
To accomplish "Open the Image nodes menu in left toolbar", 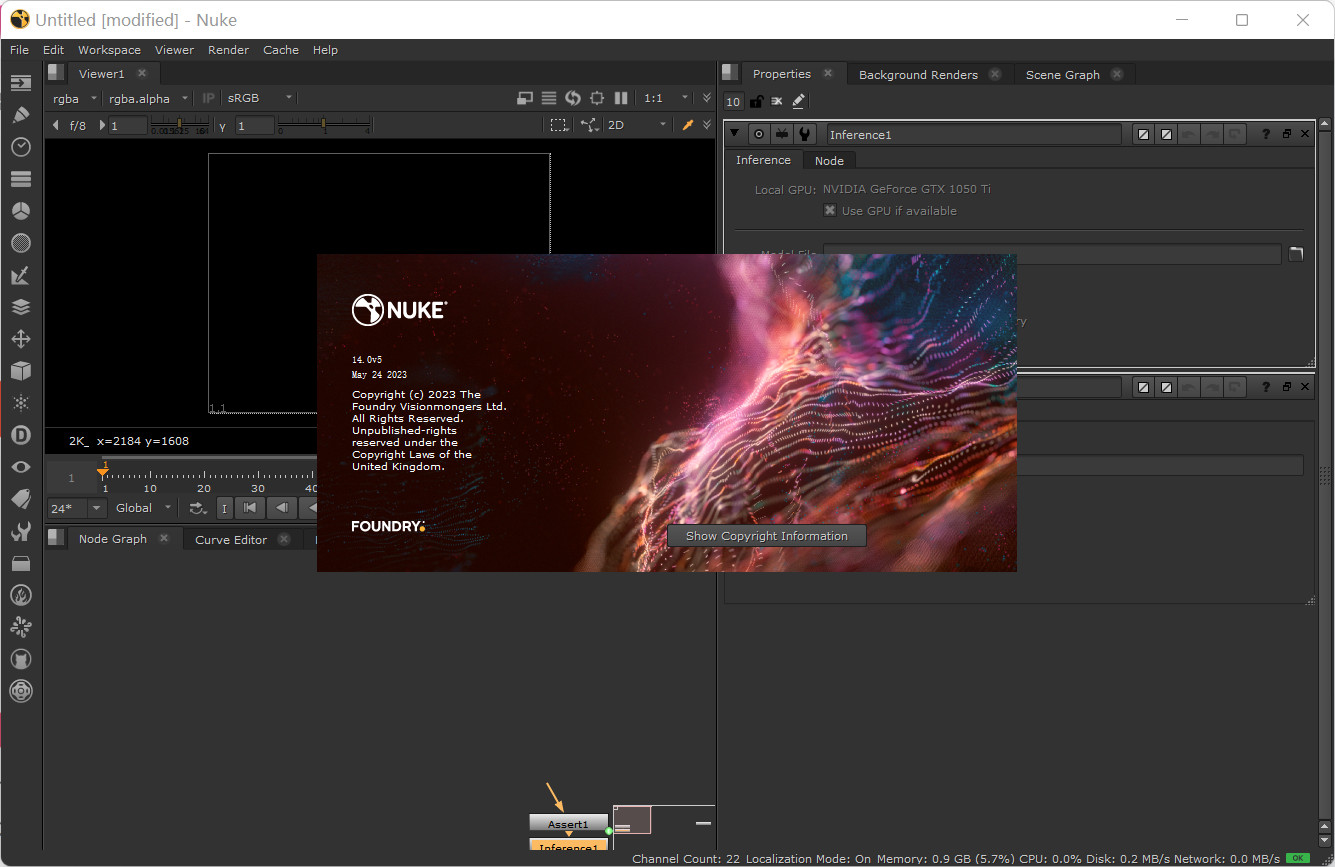I will point(20,83).
